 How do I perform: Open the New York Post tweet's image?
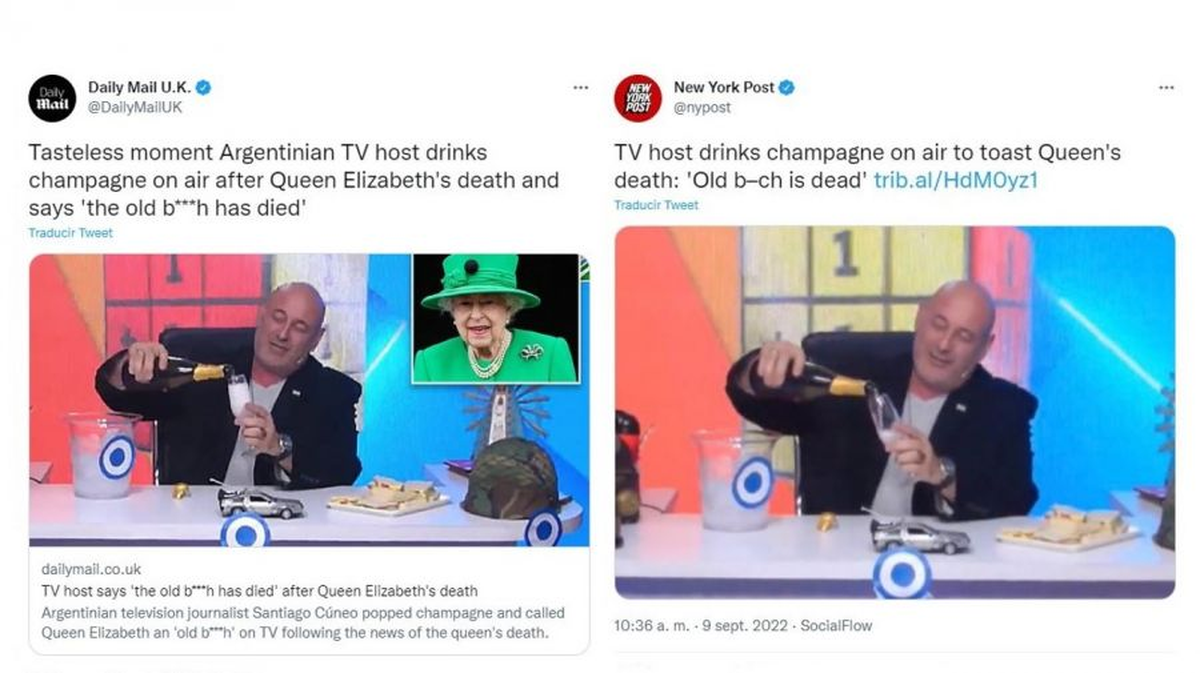894,412
